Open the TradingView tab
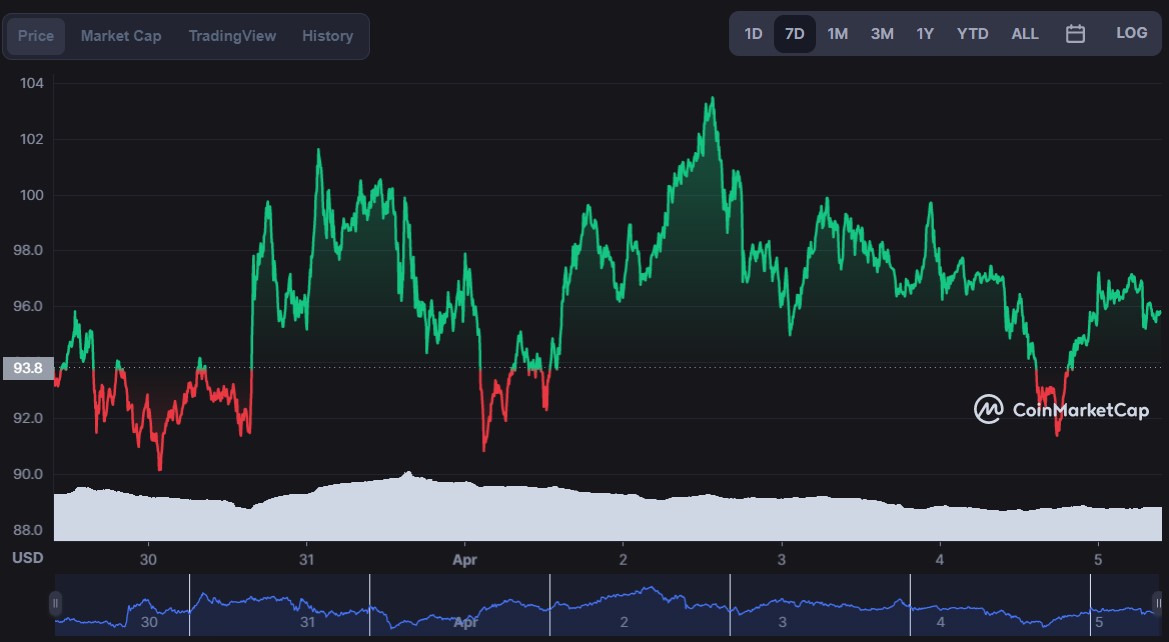The image size is (1169, 642). tap(232, 36)
